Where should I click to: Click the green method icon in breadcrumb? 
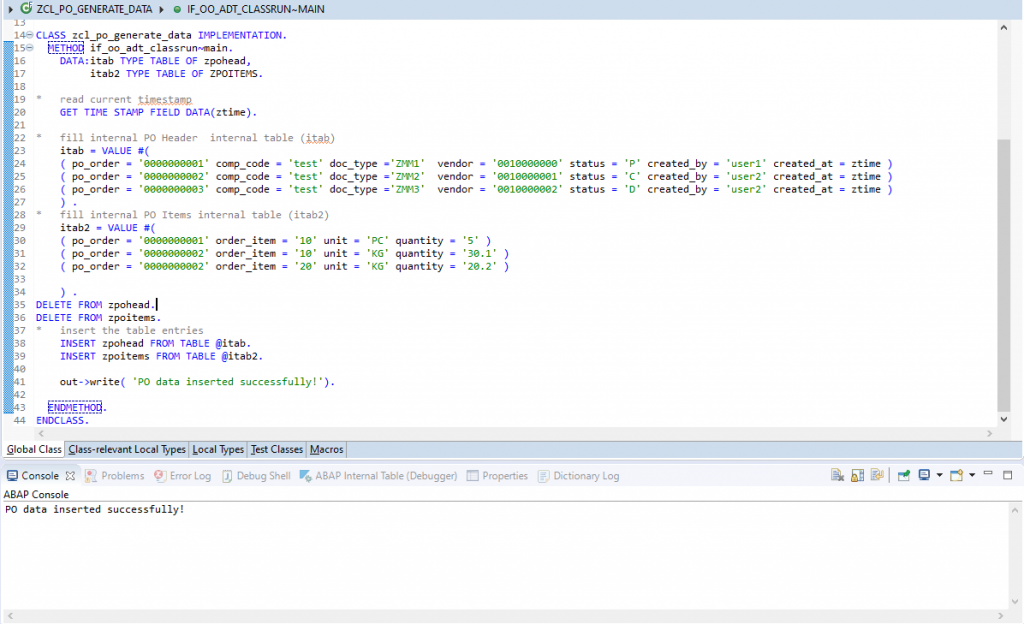pos(177,10)
